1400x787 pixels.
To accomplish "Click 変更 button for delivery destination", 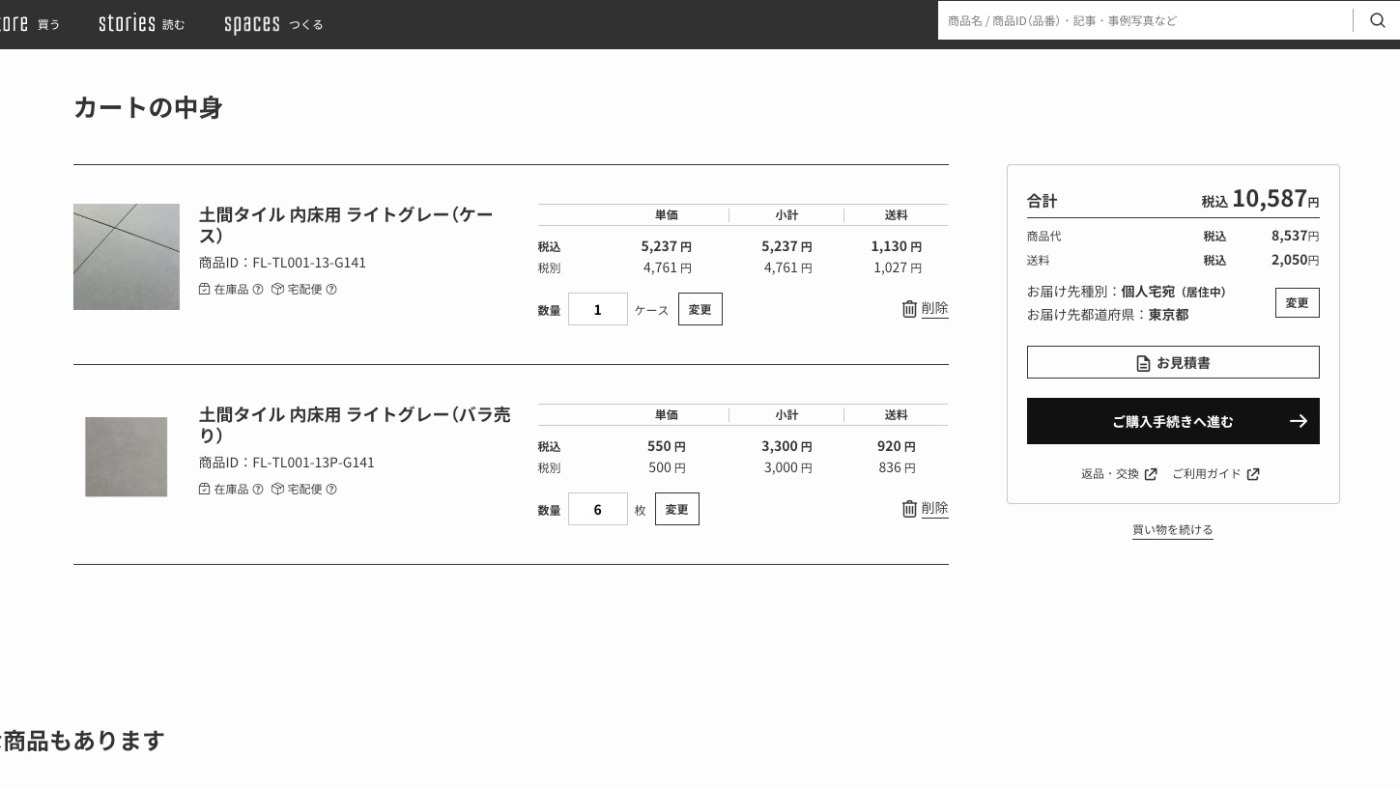I will [x=1297, y=303].
